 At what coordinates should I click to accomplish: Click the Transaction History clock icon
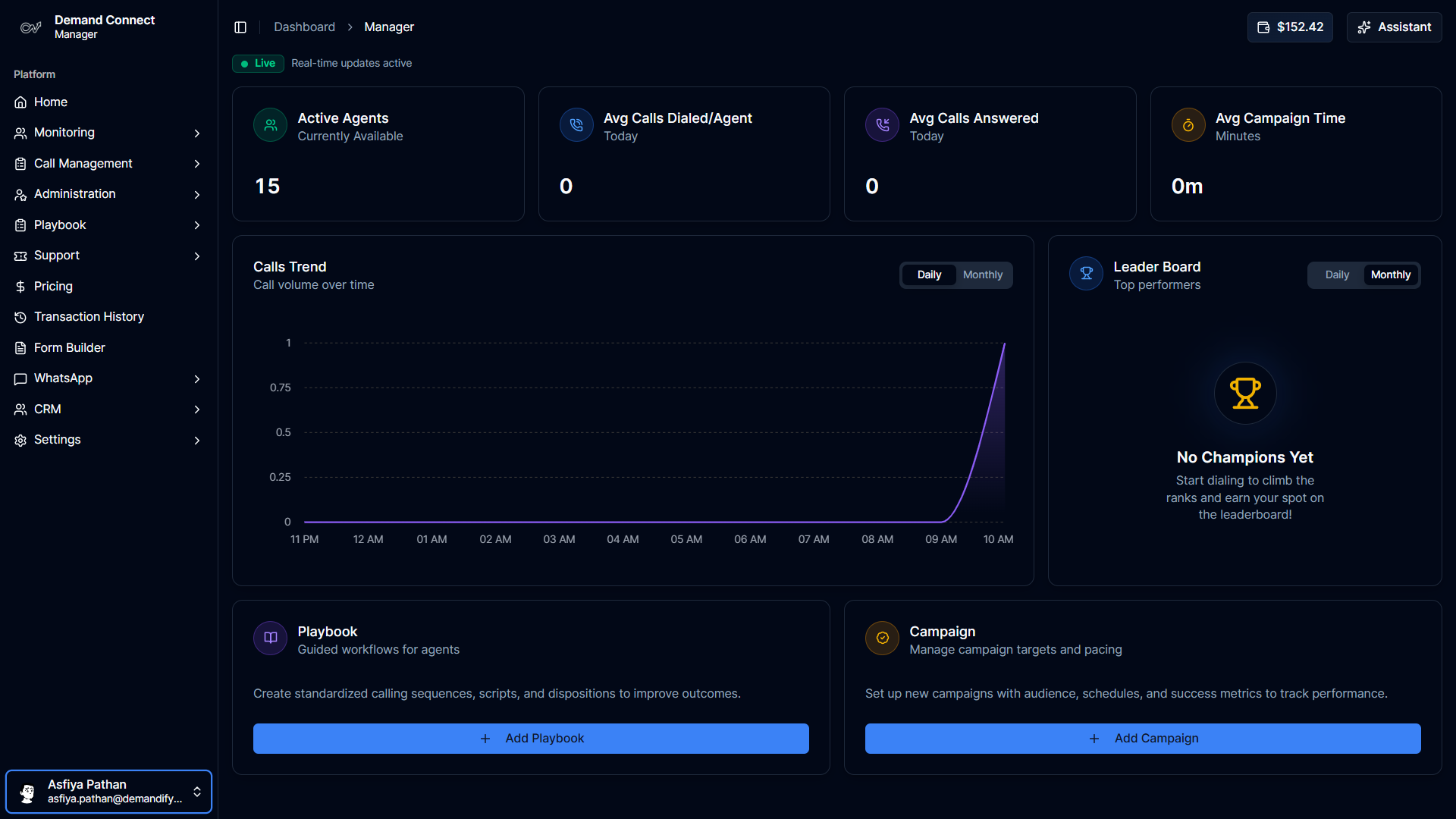20,317
